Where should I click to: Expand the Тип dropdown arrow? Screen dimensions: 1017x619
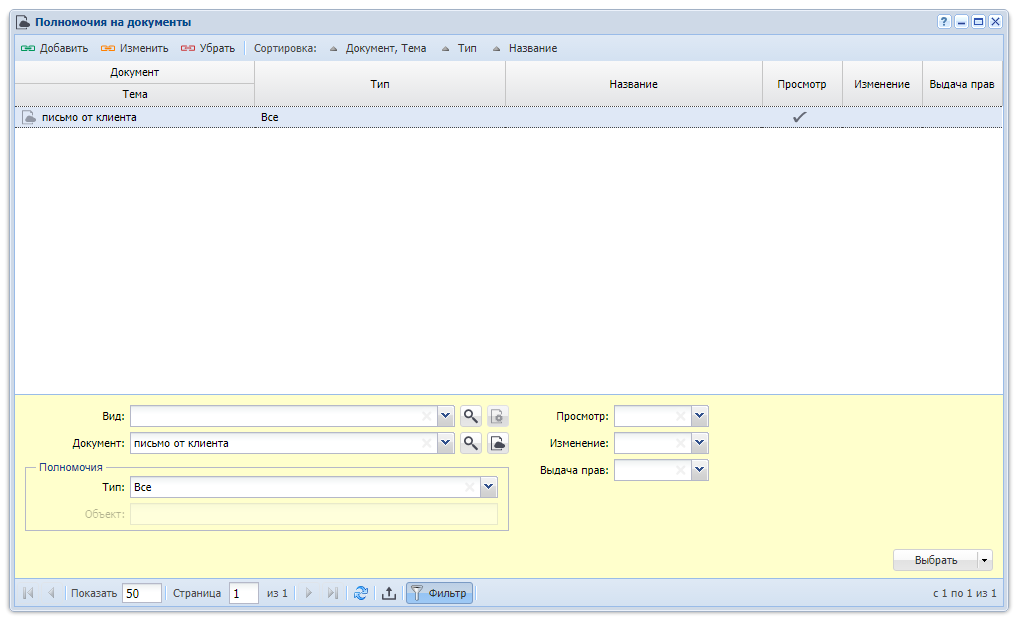tap(488, 487)
